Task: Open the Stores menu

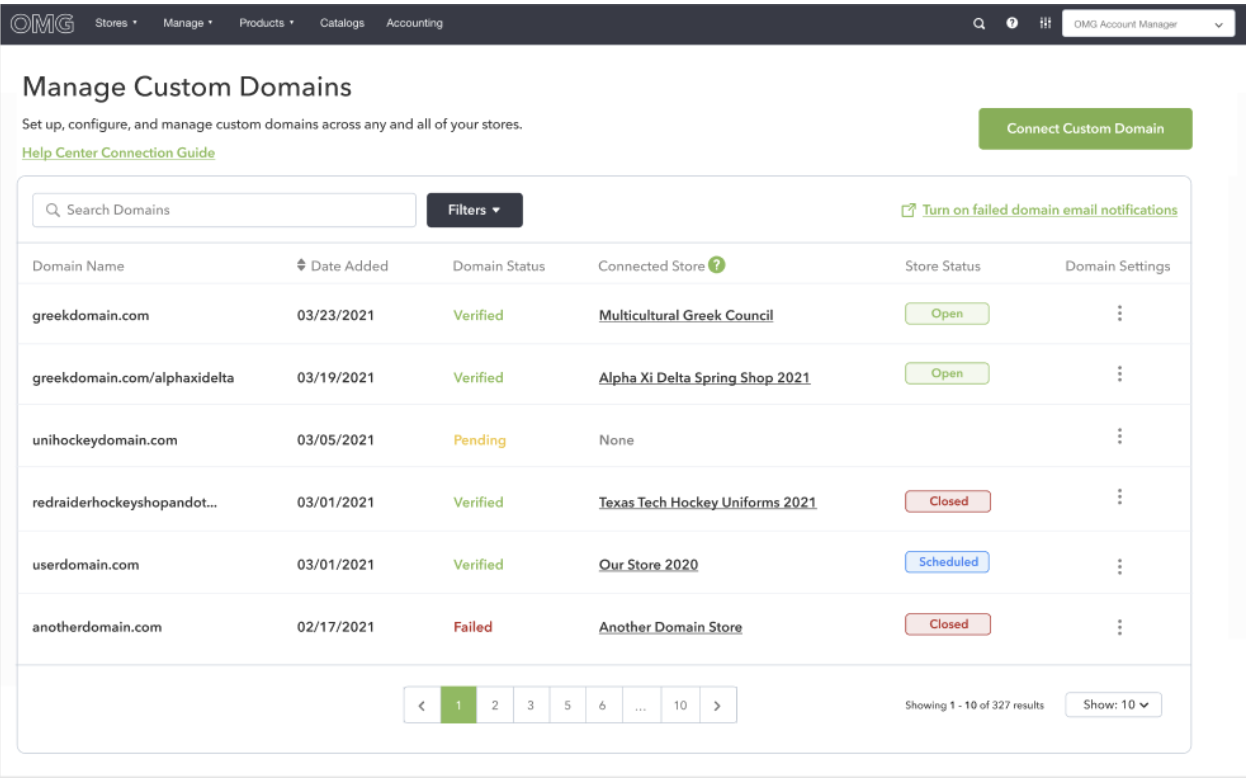Action: [116, 23]
